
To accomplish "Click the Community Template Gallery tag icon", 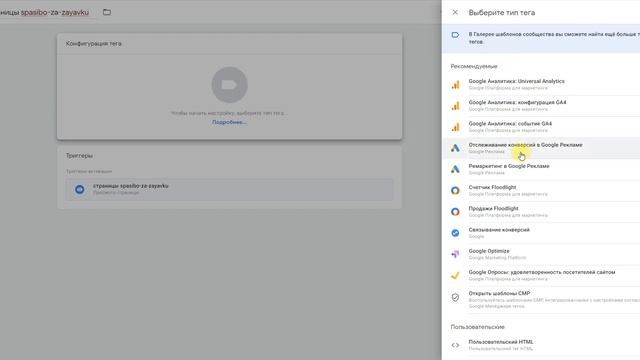I will pyautogui.click(x=455, y=35).
